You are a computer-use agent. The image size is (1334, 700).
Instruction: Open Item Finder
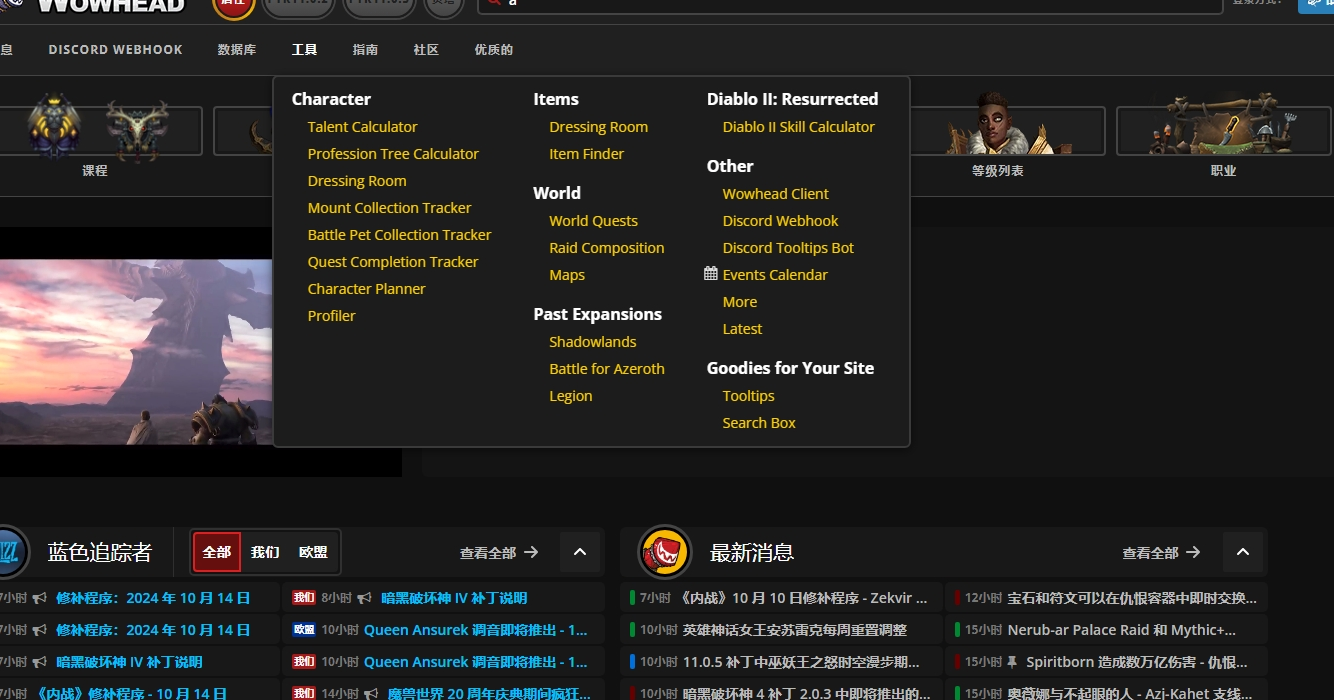[x=586, y=154]
